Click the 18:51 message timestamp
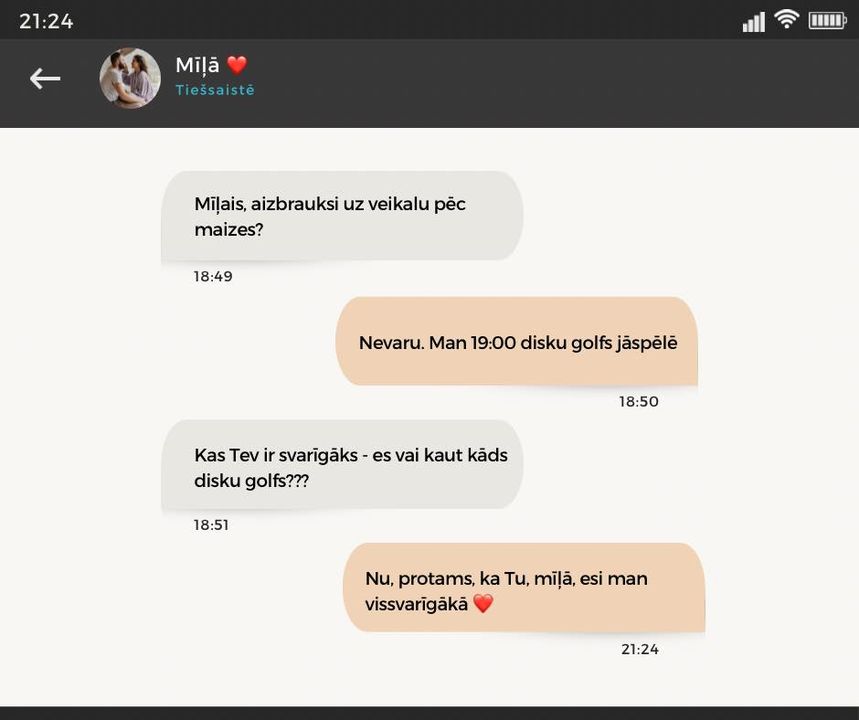The height and width of the screenshot is (720, 859). tap(211, 525)
